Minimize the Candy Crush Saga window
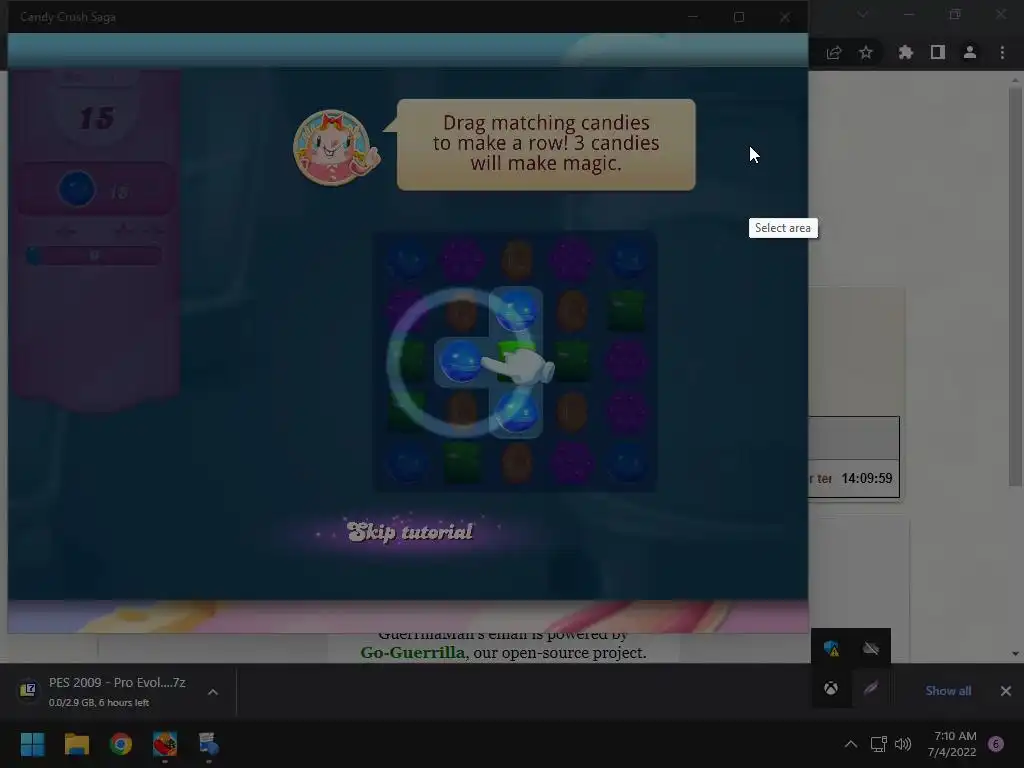 click(693, 17)
